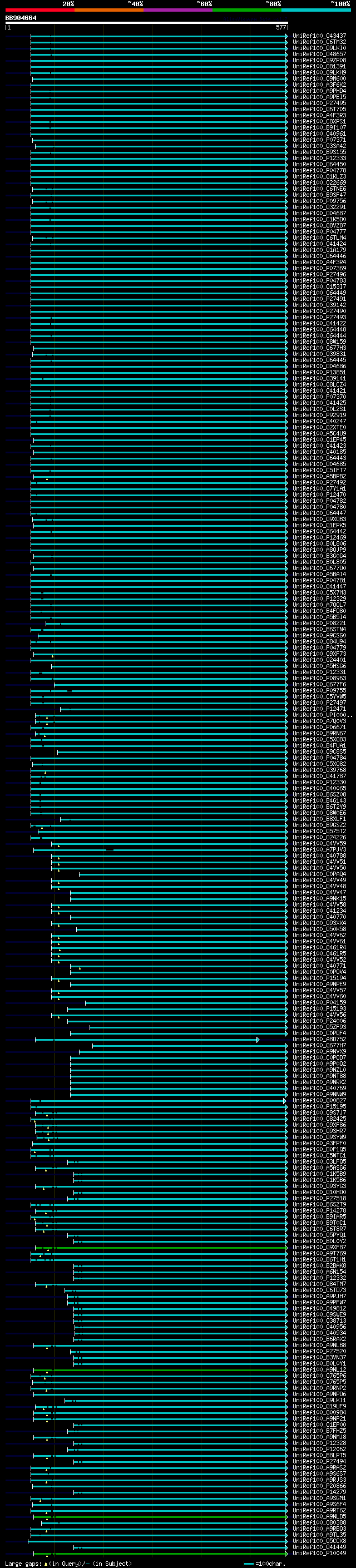Click label UniRef100_Q3SA42
Viewport: 356px width, 1568px height.
pos(319,146)
